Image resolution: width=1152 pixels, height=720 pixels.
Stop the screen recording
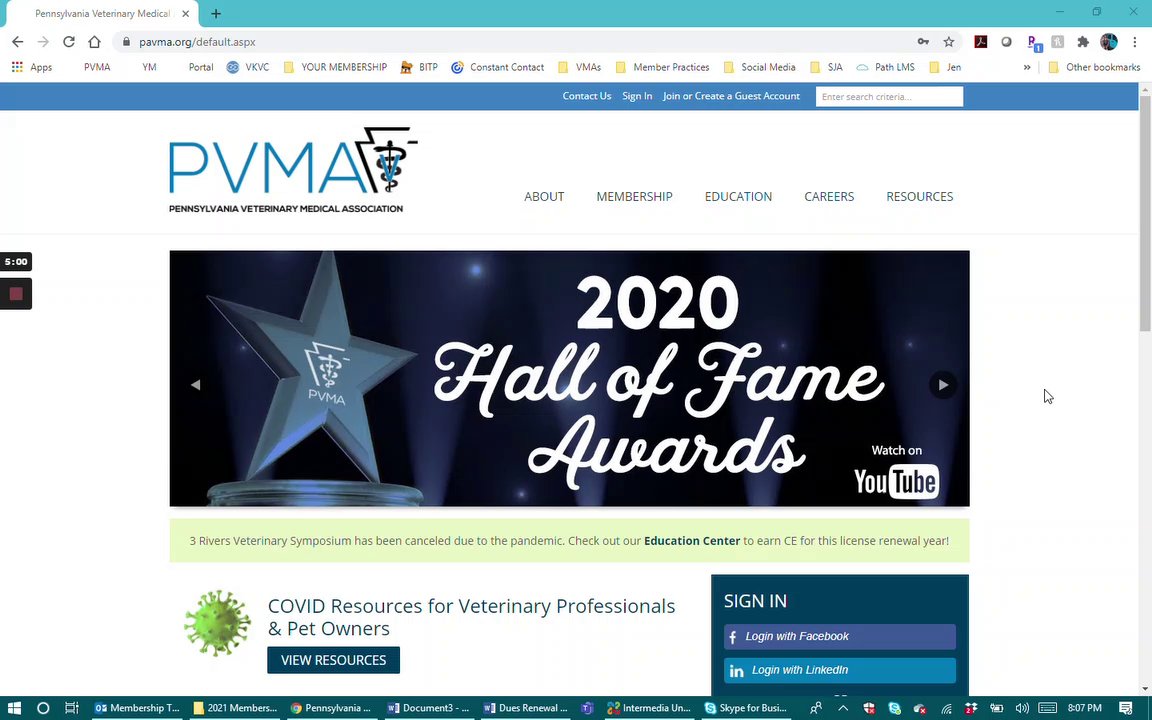[16, 294]
